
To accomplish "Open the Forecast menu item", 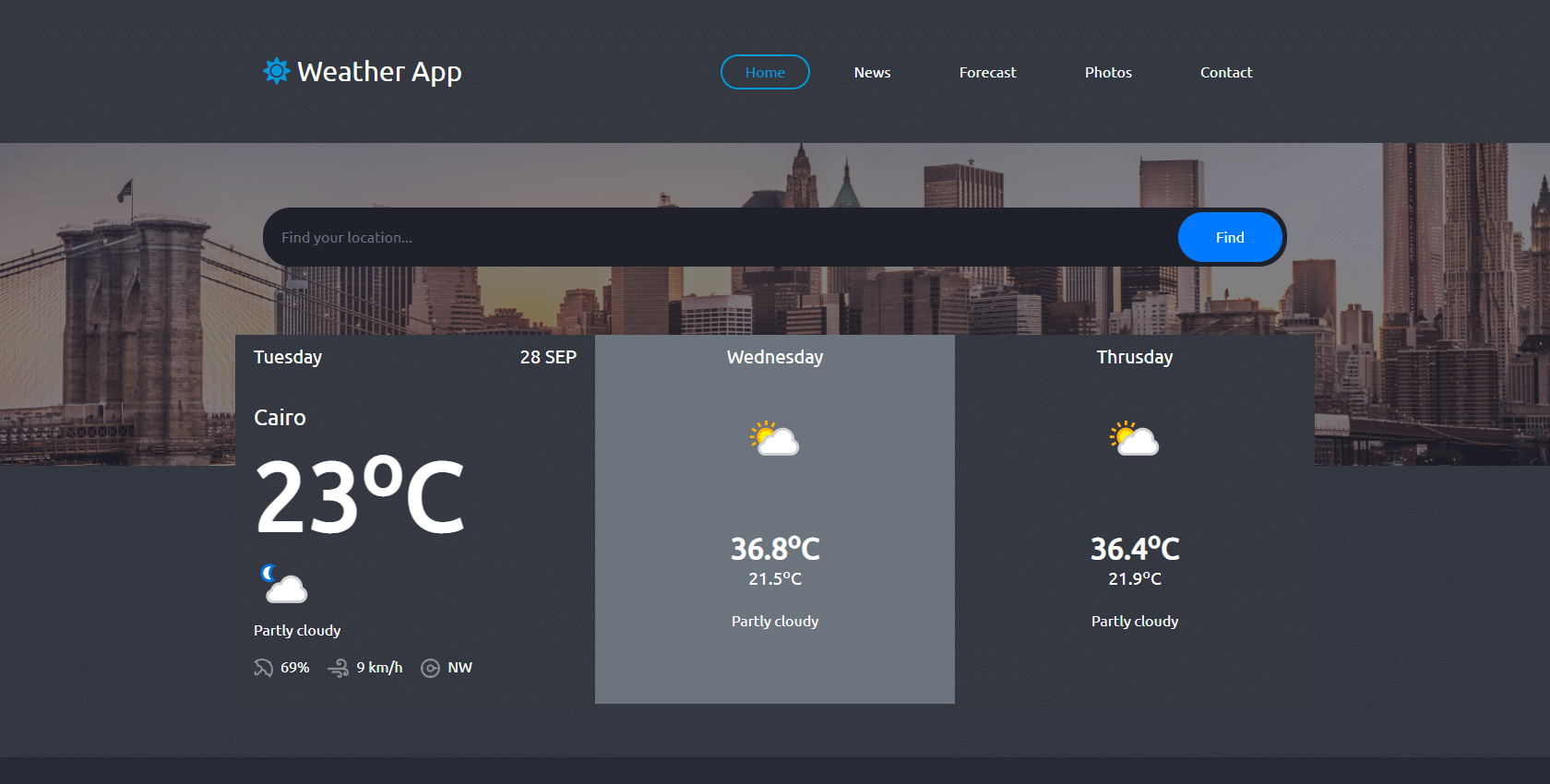I will (987, 72).
